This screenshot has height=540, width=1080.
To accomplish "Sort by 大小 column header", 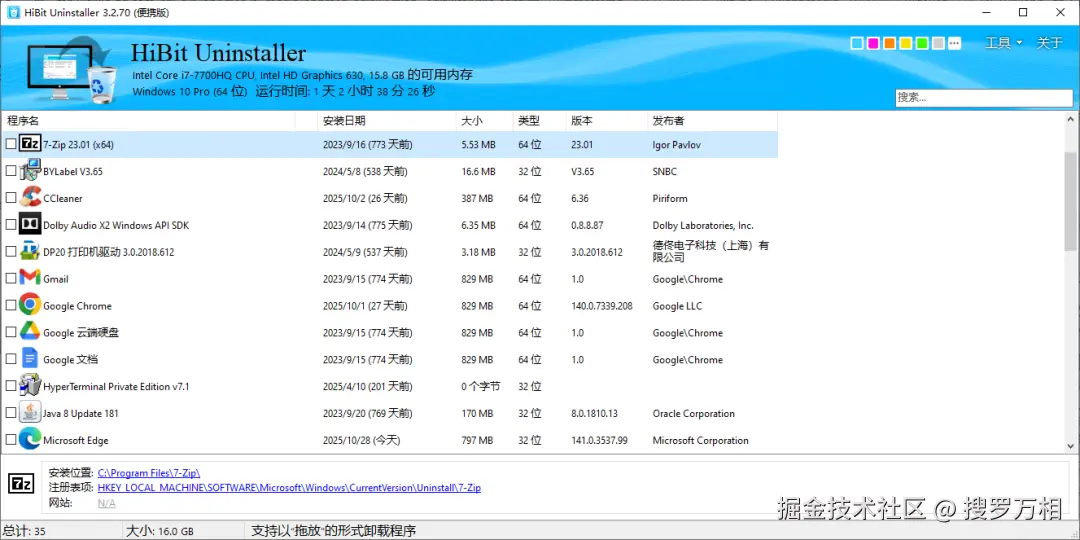I will click(484, 121).
